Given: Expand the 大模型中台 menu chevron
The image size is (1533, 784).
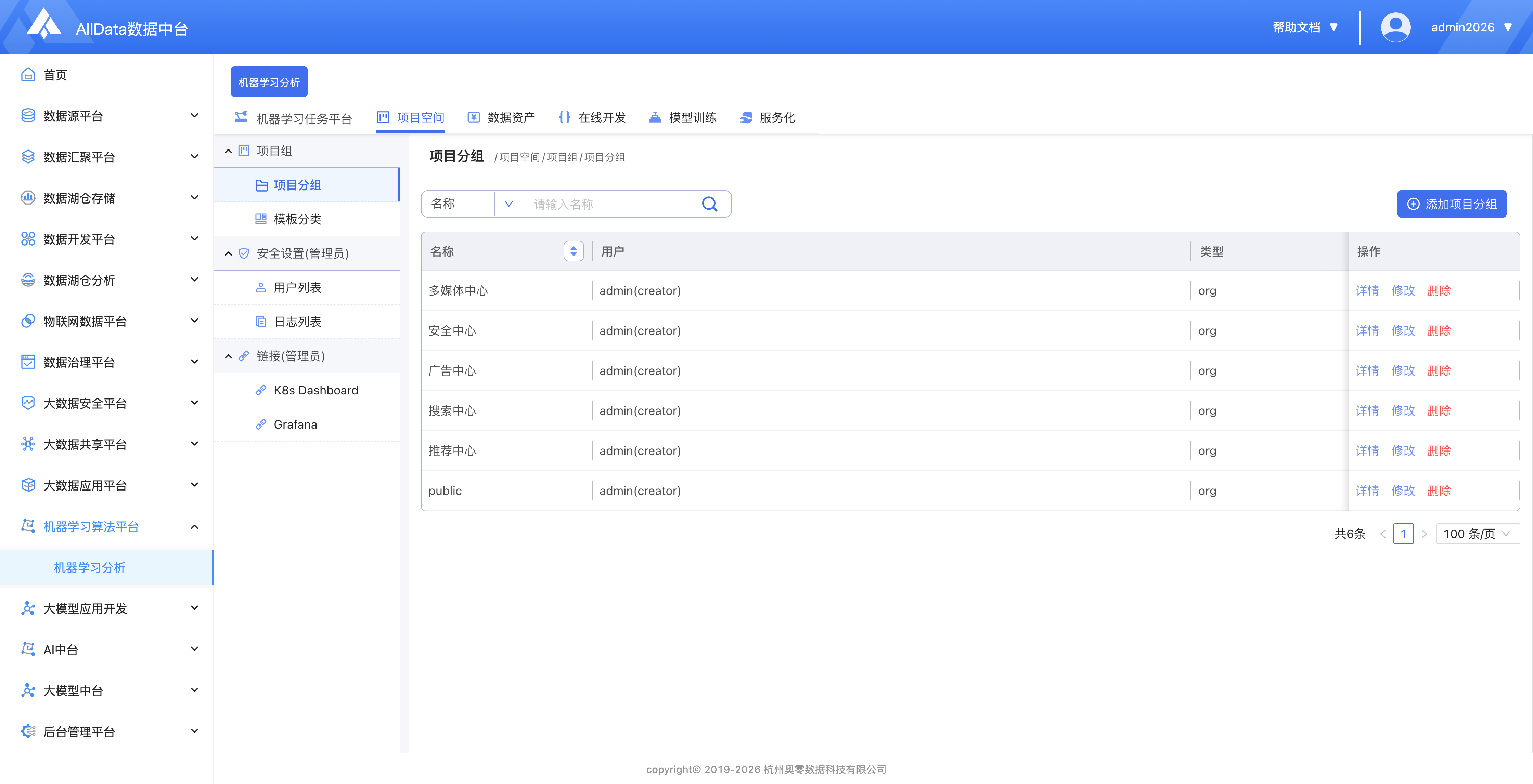Looking at the screenshot, I should point(195,690).
